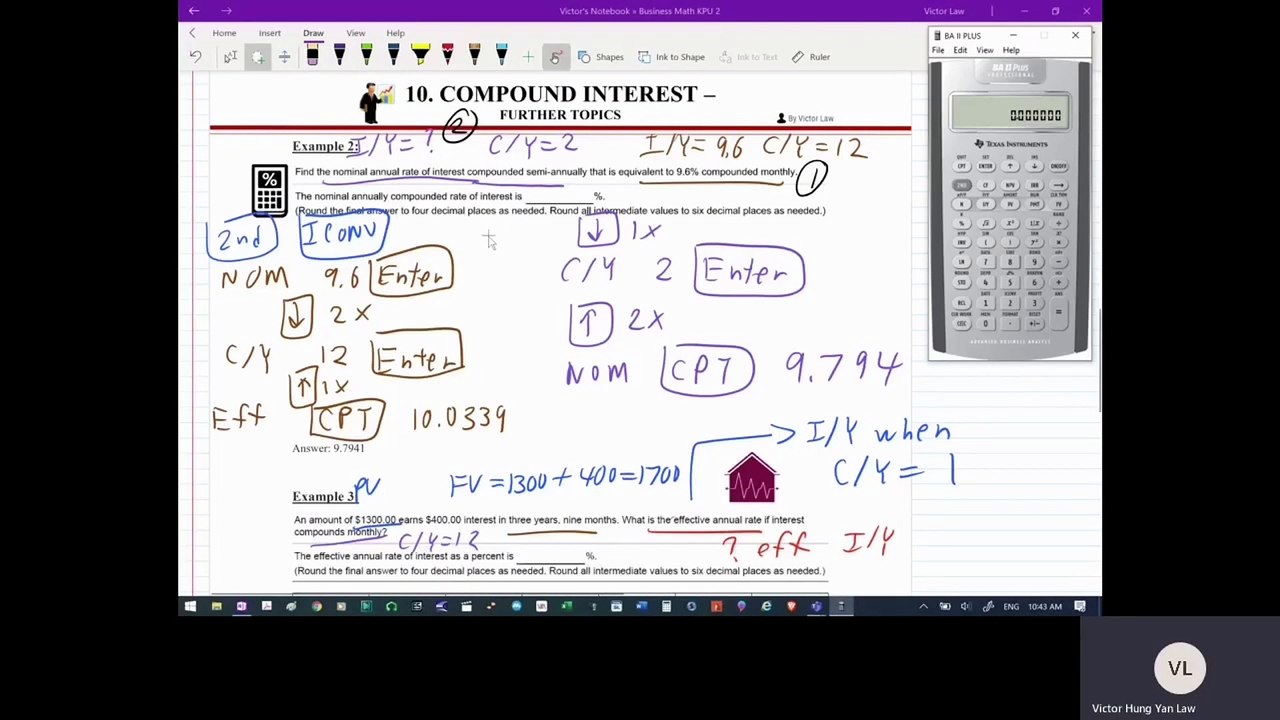Open the Shapes gallery
Screen dimensions: 1280x720
pos(600,57)
